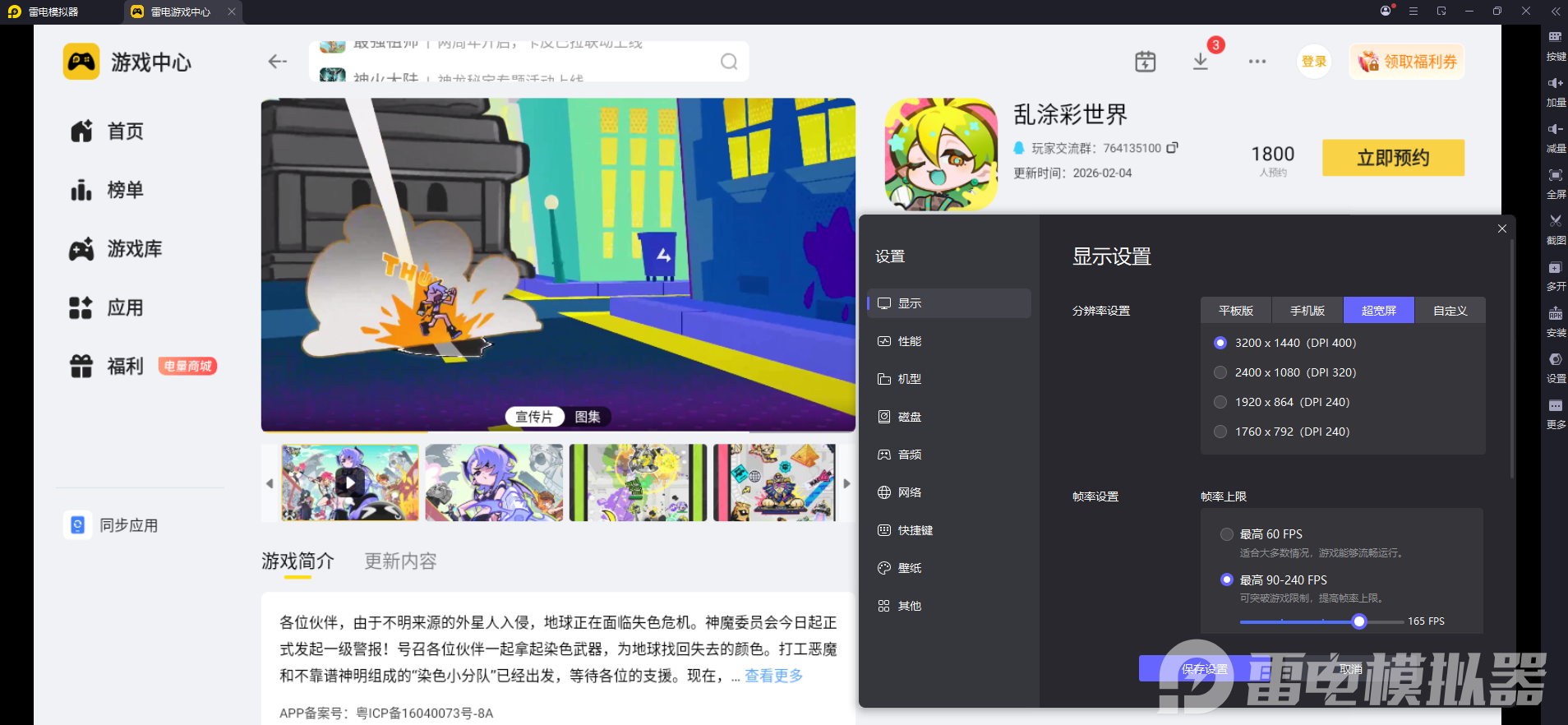Switch media view to 图集

coord(588,417)
